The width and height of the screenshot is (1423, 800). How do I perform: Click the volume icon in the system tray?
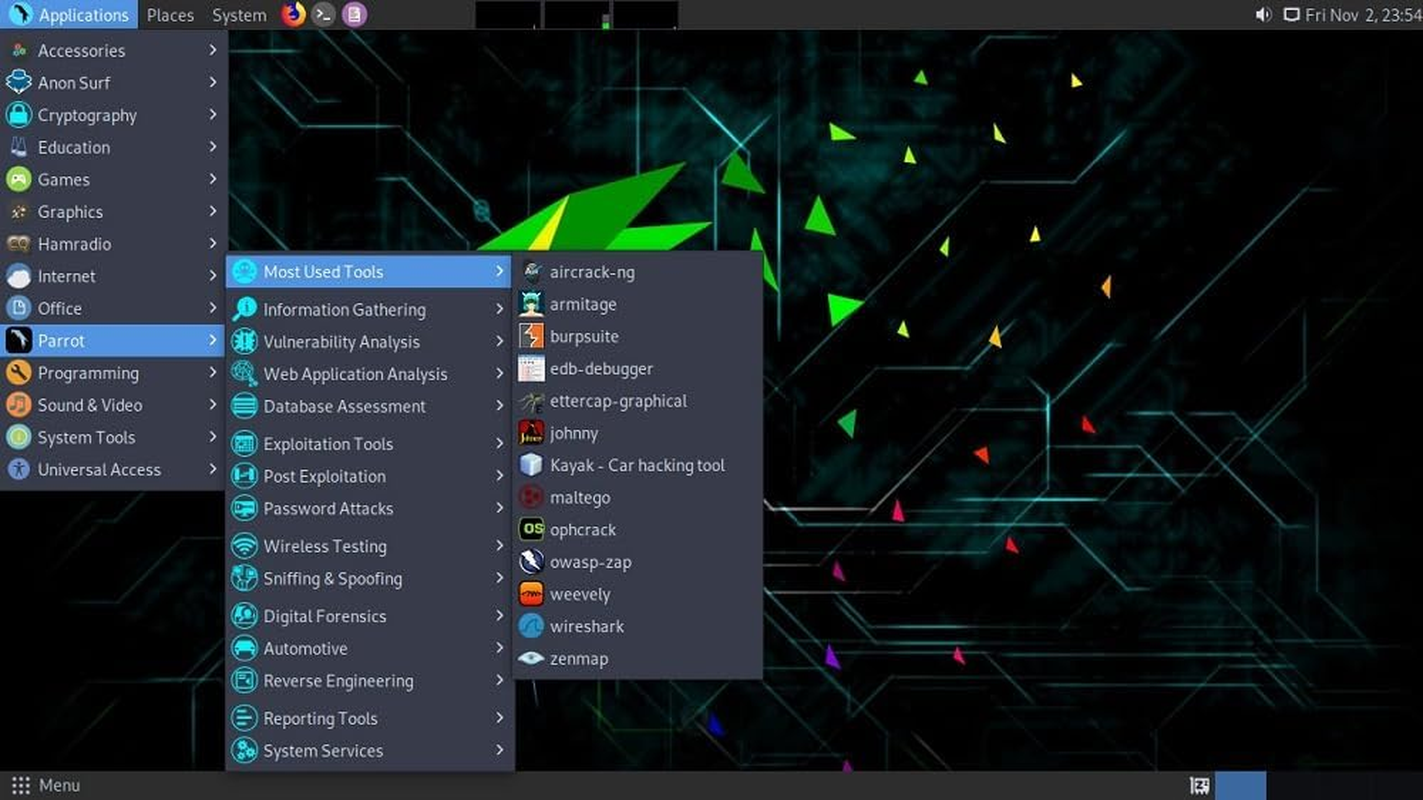point(1263,14)
